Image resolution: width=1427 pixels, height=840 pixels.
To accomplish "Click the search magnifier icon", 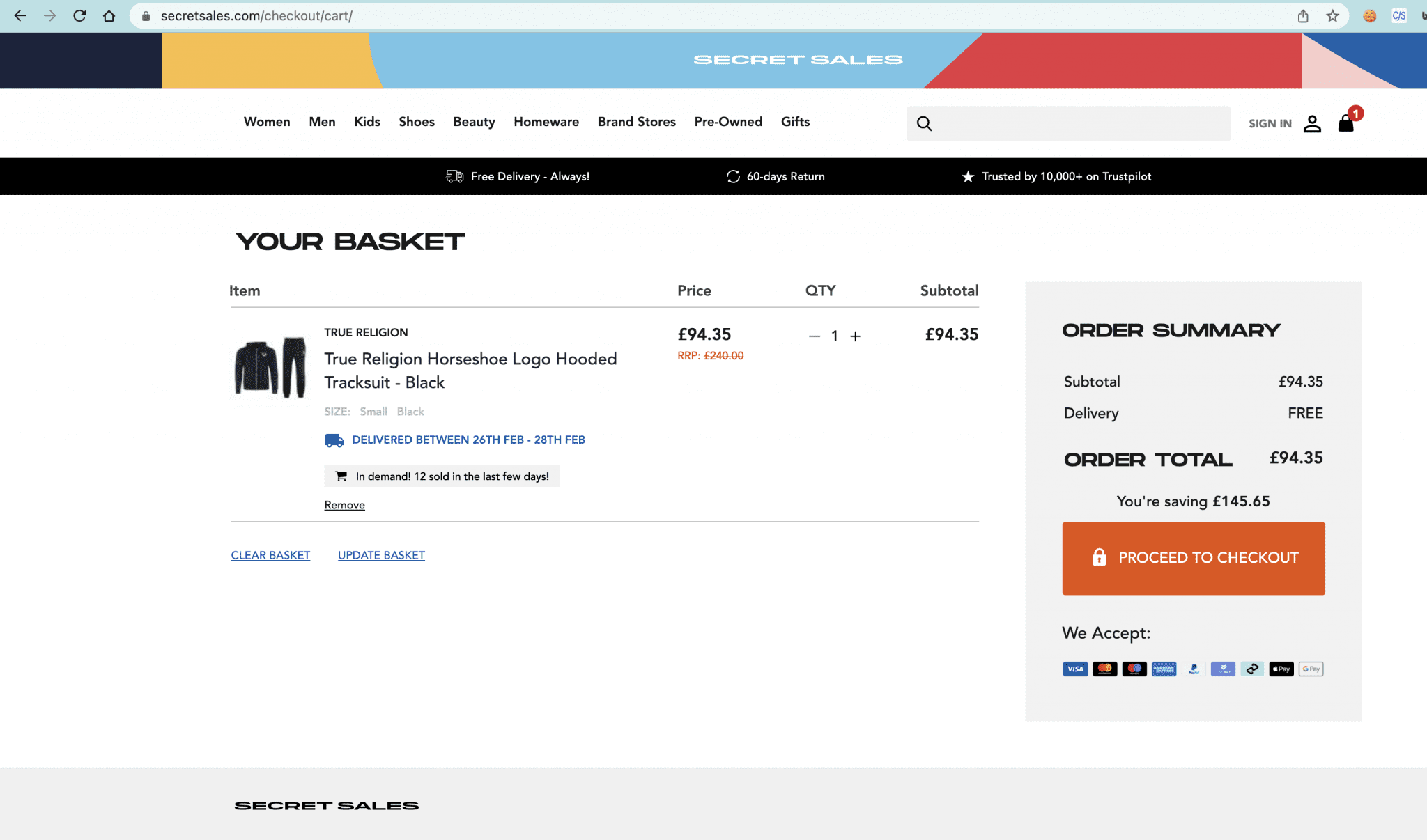I will coord(924,123).
